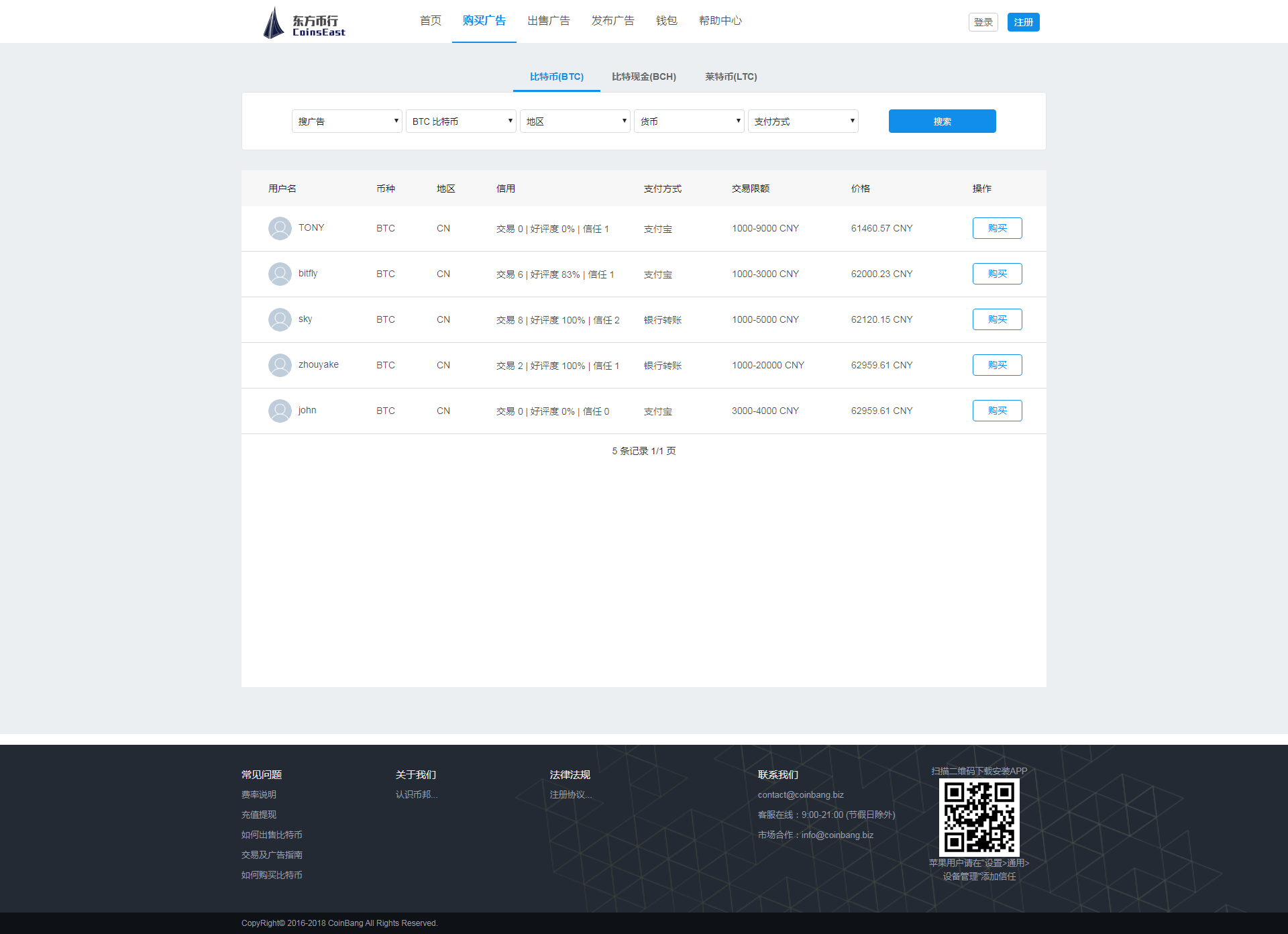Screen dimensions: 1288x934
Task: Open 如何出售比特币 footer link
Action: 272,835
